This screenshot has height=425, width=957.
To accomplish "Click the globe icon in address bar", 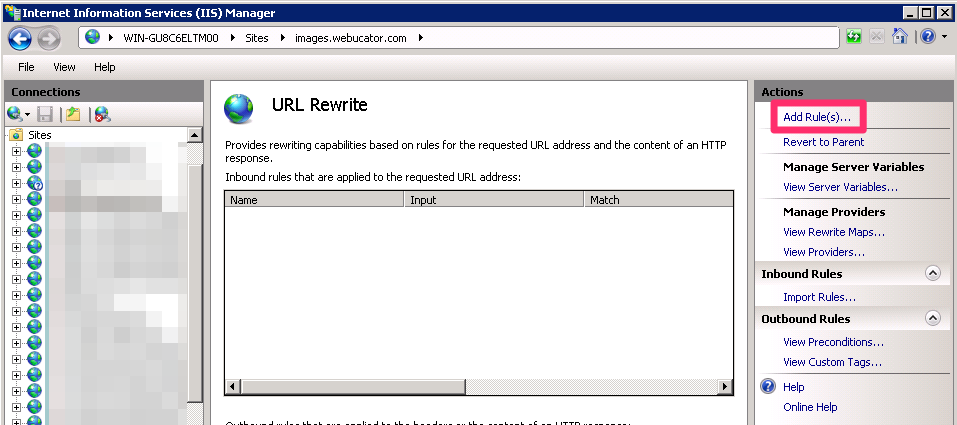I will (x=93, y=37).
